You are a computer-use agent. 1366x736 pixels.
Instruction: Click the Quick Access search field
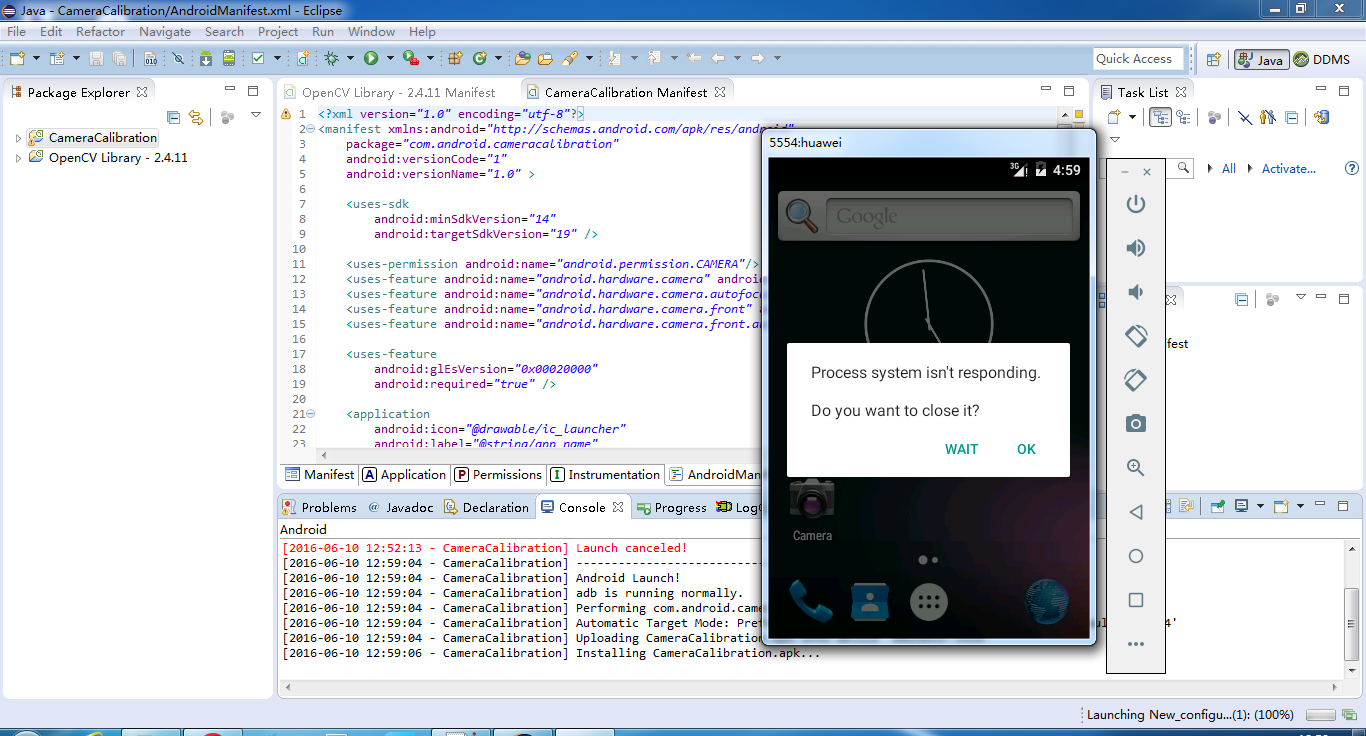click(1138, 59)
